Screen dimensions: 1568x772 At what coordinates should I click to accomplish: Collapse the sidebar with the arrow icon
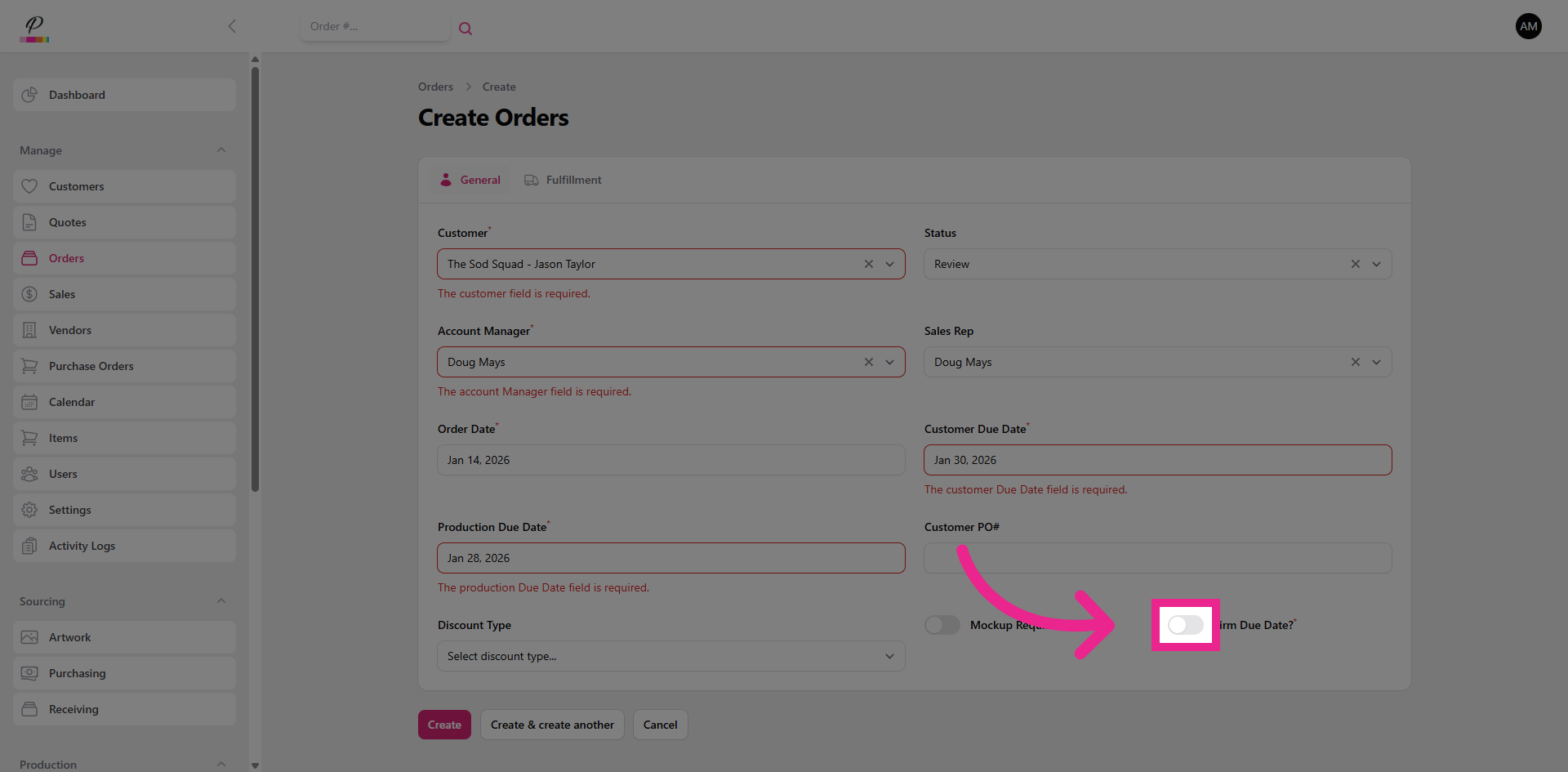(x=232, y=26)
